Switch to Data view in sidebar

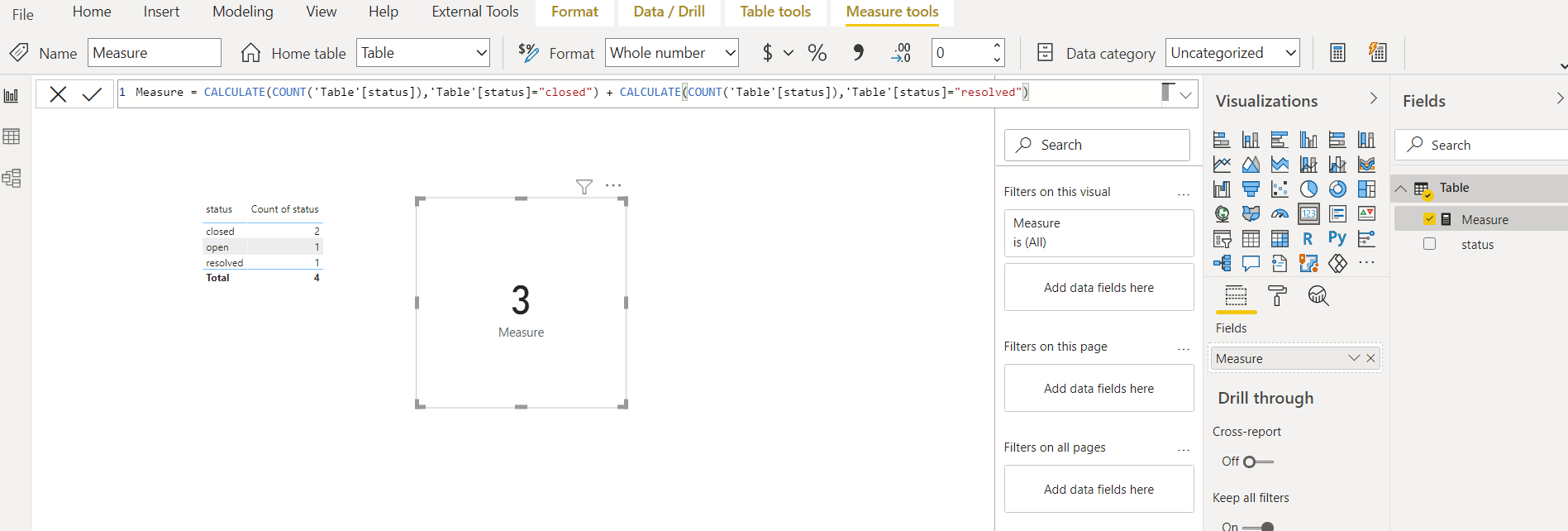pyautogui.click(x=12, y=136)
